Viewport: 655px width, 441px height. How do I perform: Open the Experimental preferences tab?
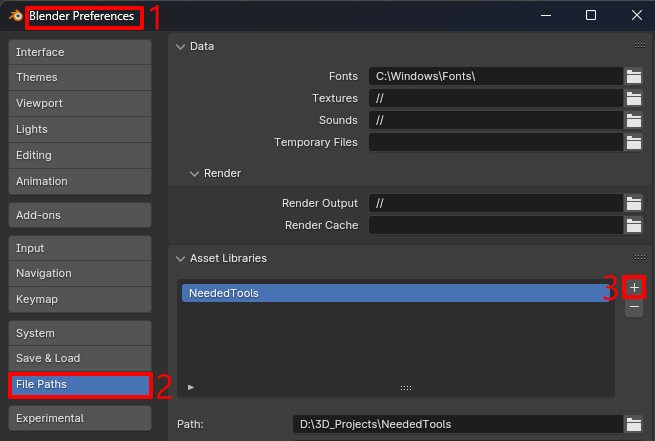pos(80,418)
